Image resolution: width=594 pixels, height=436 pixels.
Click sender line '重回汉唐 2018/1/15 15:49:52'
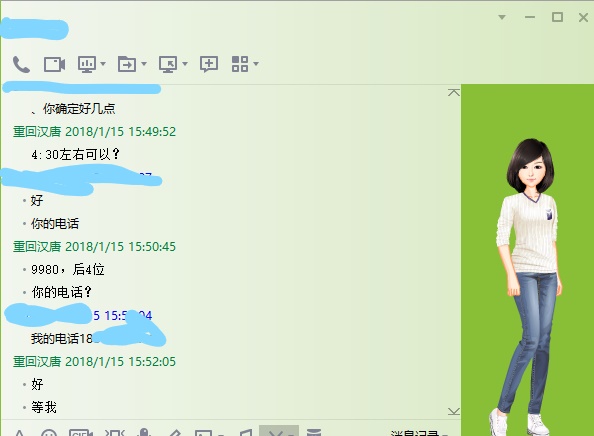94,131
